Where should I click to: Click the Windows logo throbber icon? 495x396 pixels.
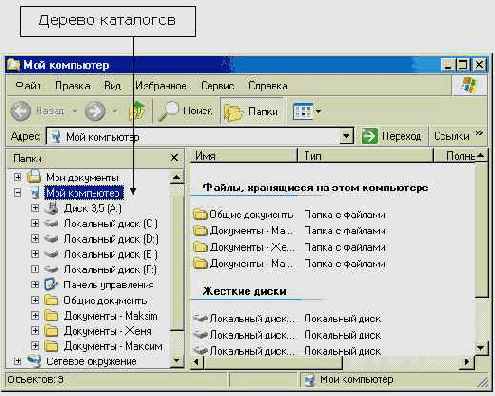pos(469,85)
